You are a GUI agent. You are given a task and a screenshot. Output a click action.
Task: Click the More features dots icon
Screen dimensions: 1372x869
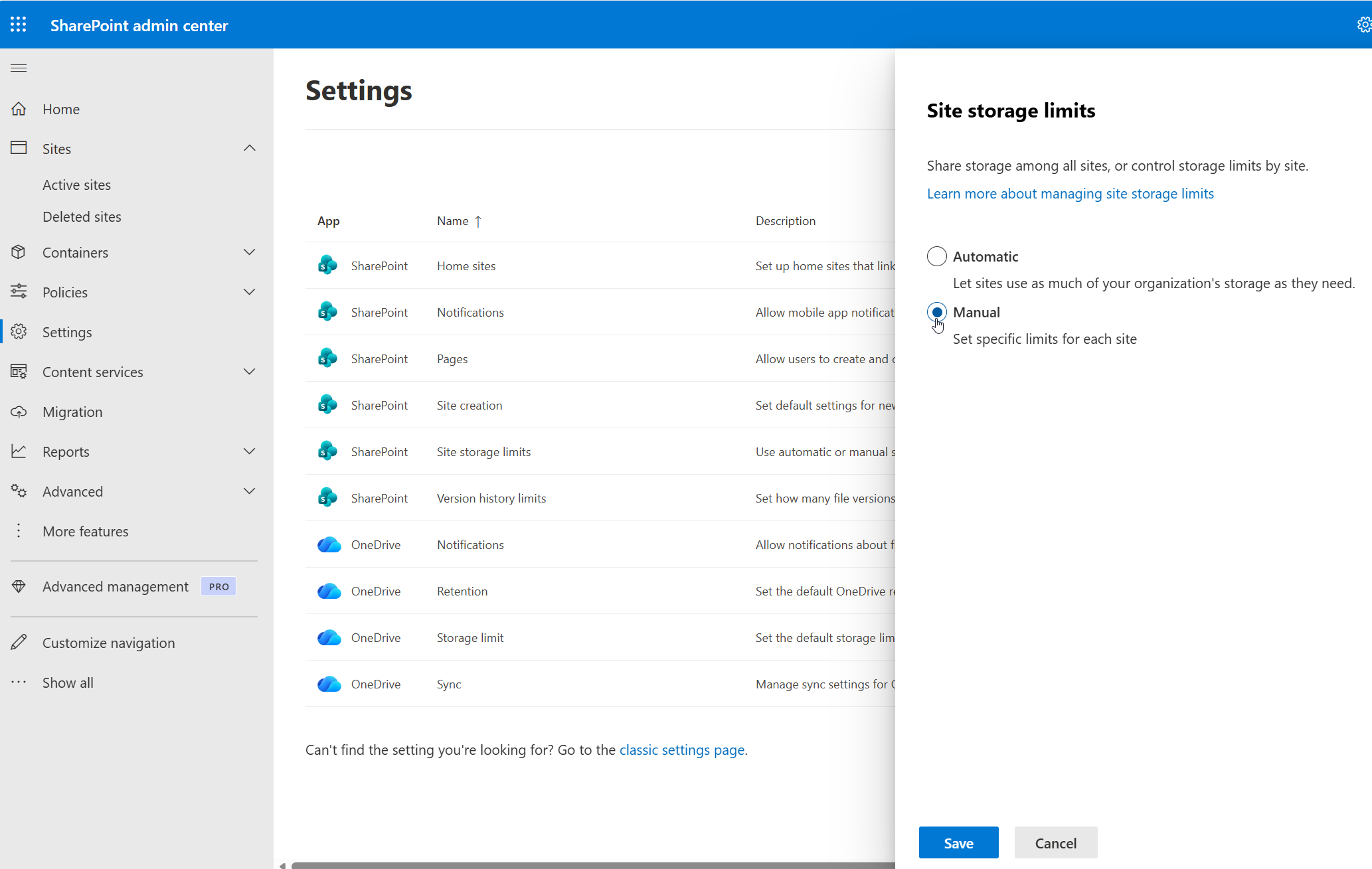click(x=19, y=531)
